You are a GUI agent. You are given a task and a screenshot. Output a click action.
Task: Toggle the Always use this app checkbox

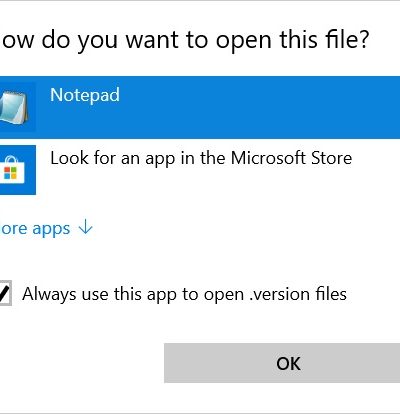click(x=5, y=293)
